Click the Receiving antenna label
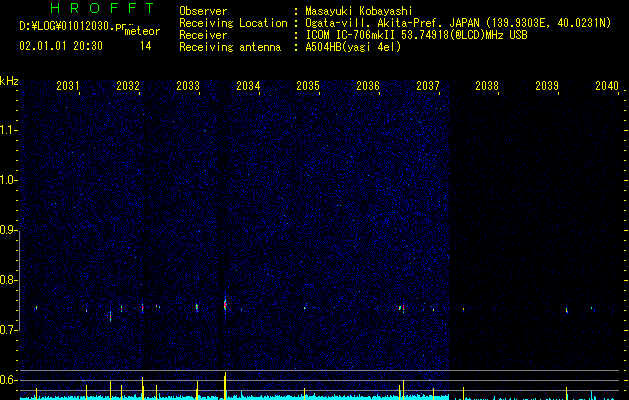 click(230, 47)
